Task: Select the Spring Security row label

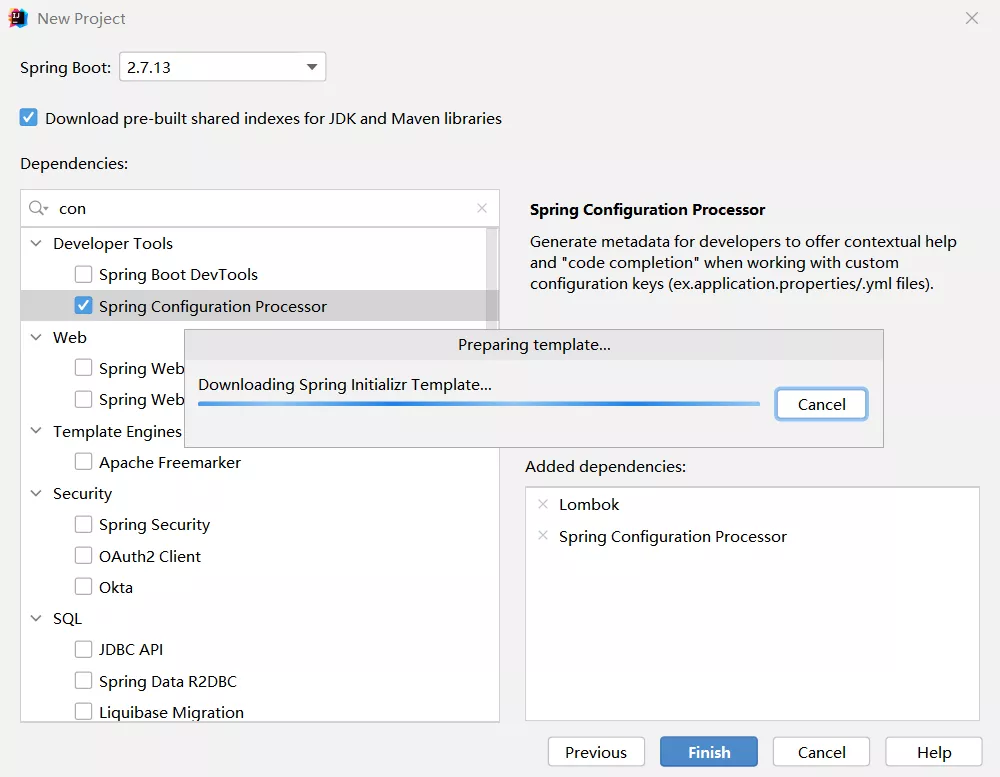Action: coord(154,525)
